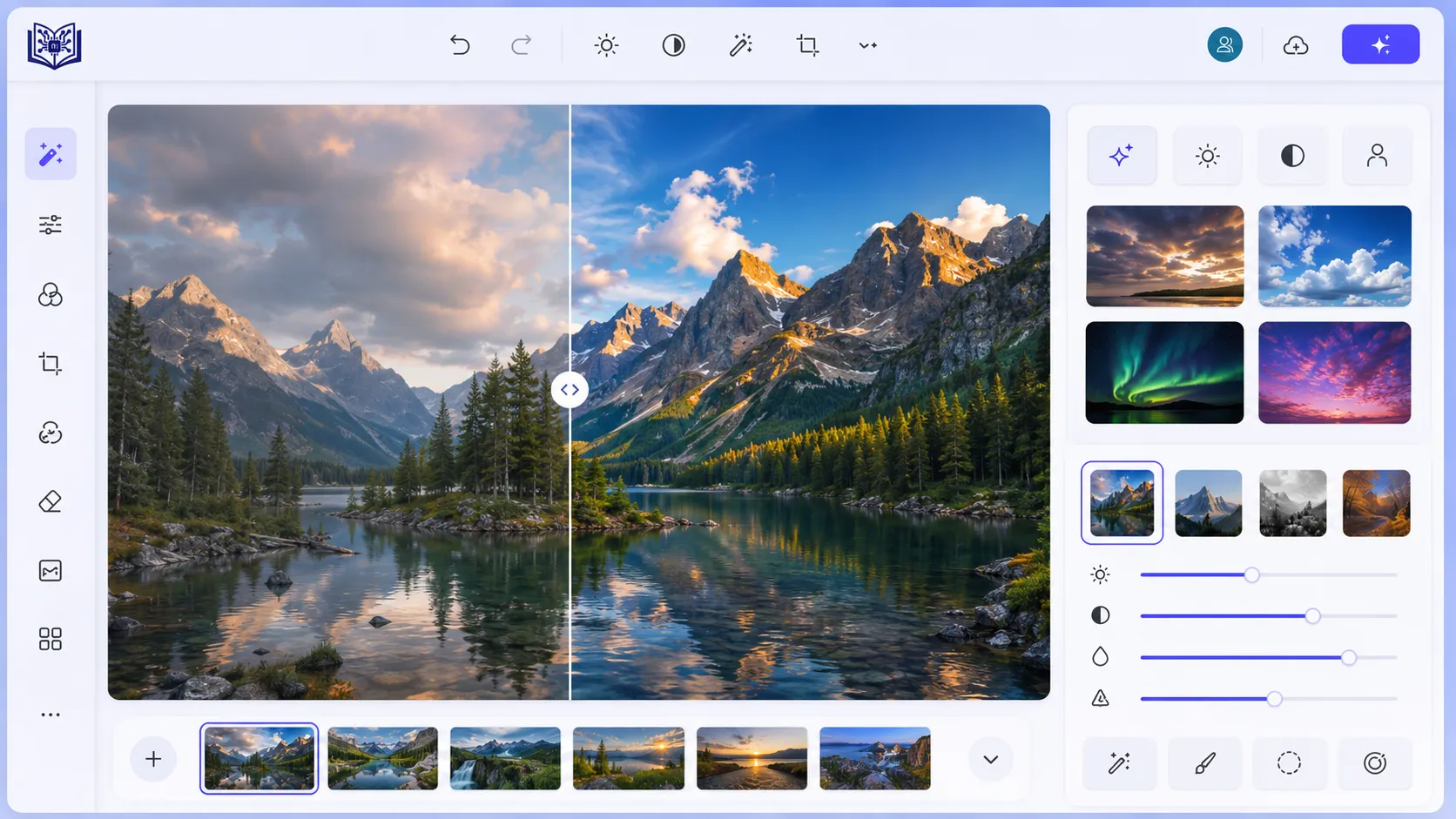Viewport: 1456px width, 819px height.
Task: Redo the last edit
Action: (x=521, y=45)
